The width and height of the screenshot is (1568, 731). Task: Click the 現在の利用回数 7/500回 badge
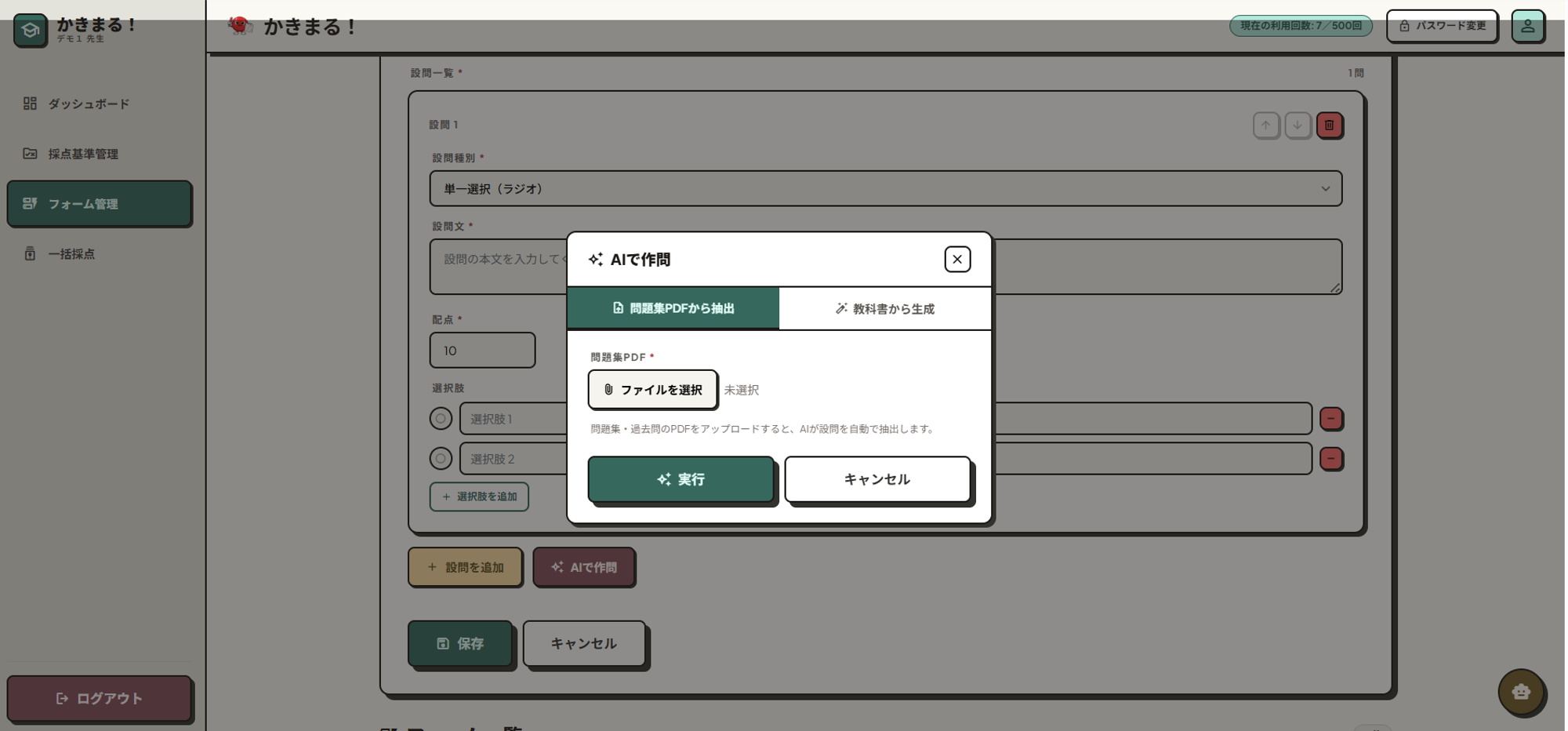[x=1301, y=26]
